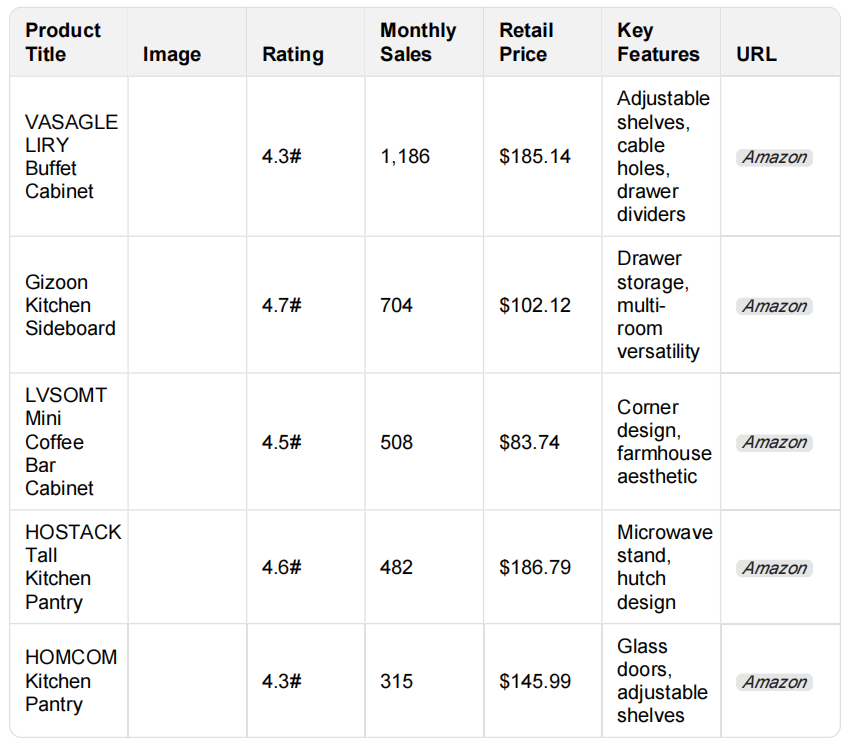The height and width of the screenshot is (746, 852).
Task: Click the $102.12 retail price
Action: 535,305
